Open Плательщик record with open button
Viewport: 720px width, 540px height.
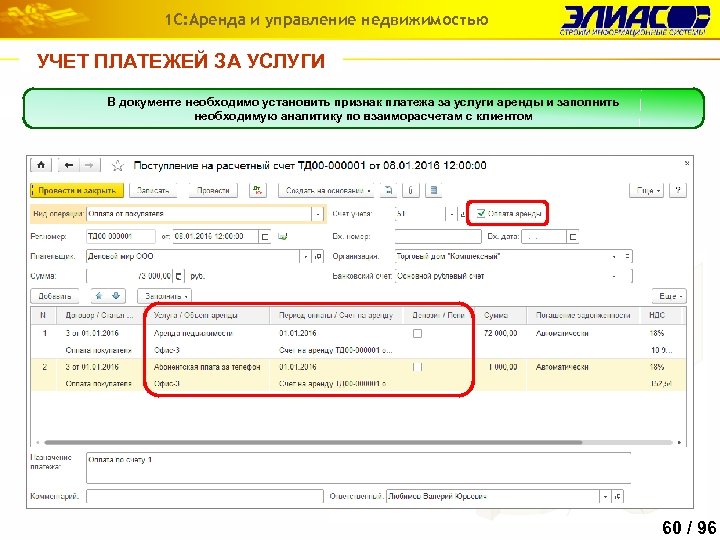tap(318, 256)
